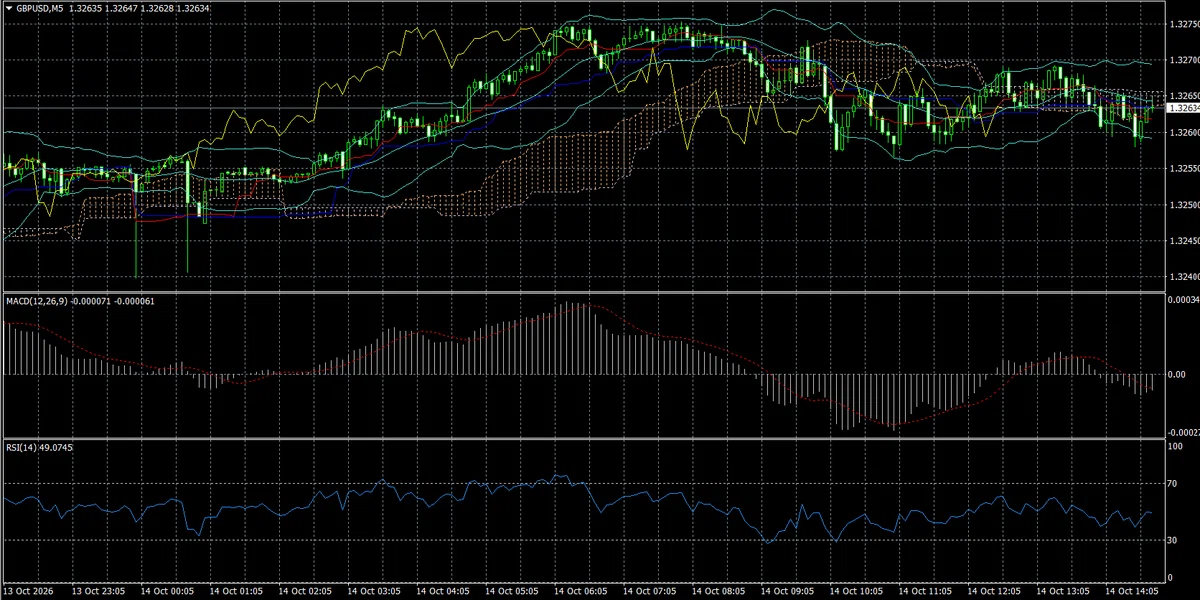The image size is (1200, 600).
Task: Click the 14 Oct 03:05 time label
Action: point(376,591)
